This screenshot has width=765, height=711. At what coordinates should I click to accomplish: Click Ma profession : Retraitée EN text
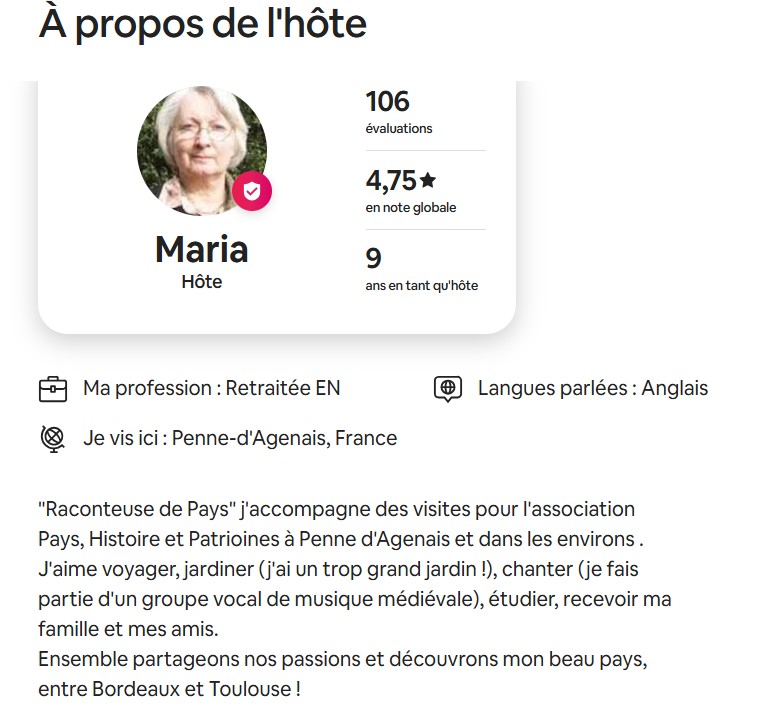point(211,388)
